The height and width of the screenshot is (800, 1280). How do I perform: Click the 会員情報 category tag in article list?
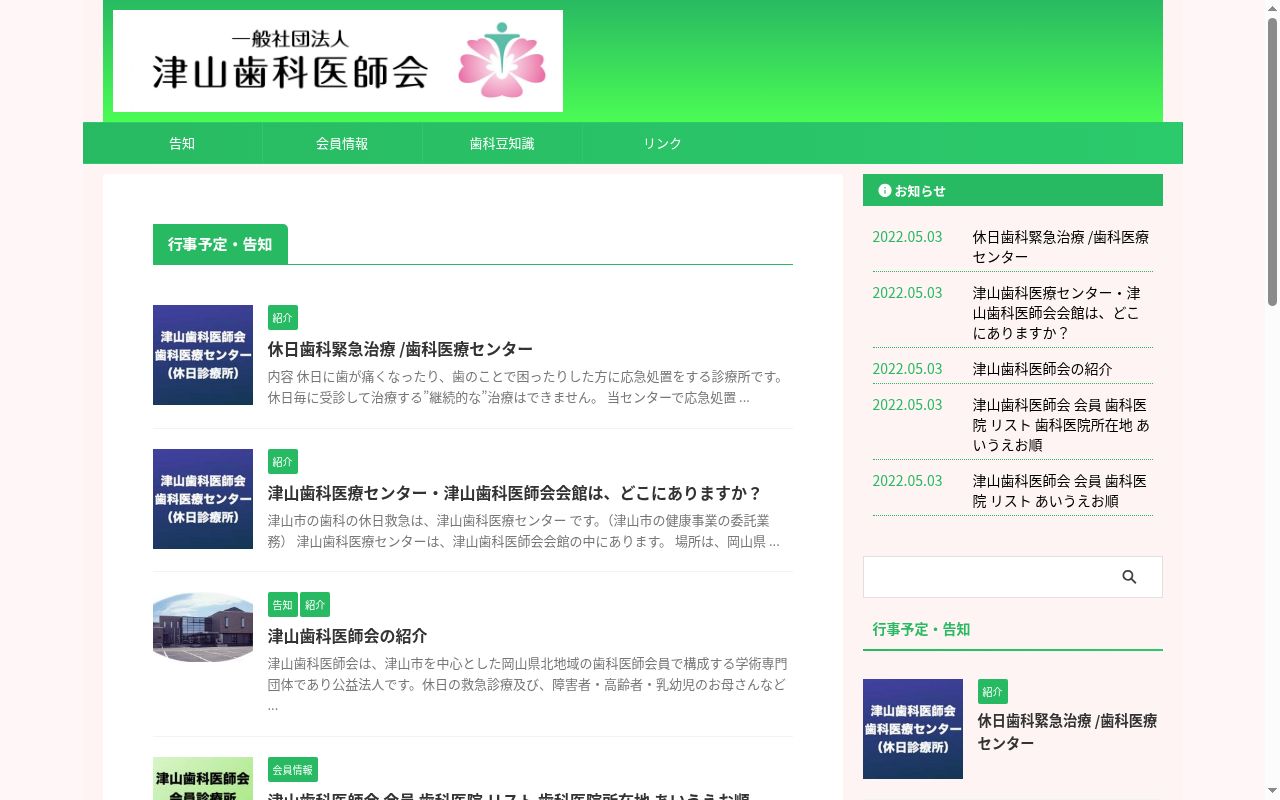(x=293, y=770)
